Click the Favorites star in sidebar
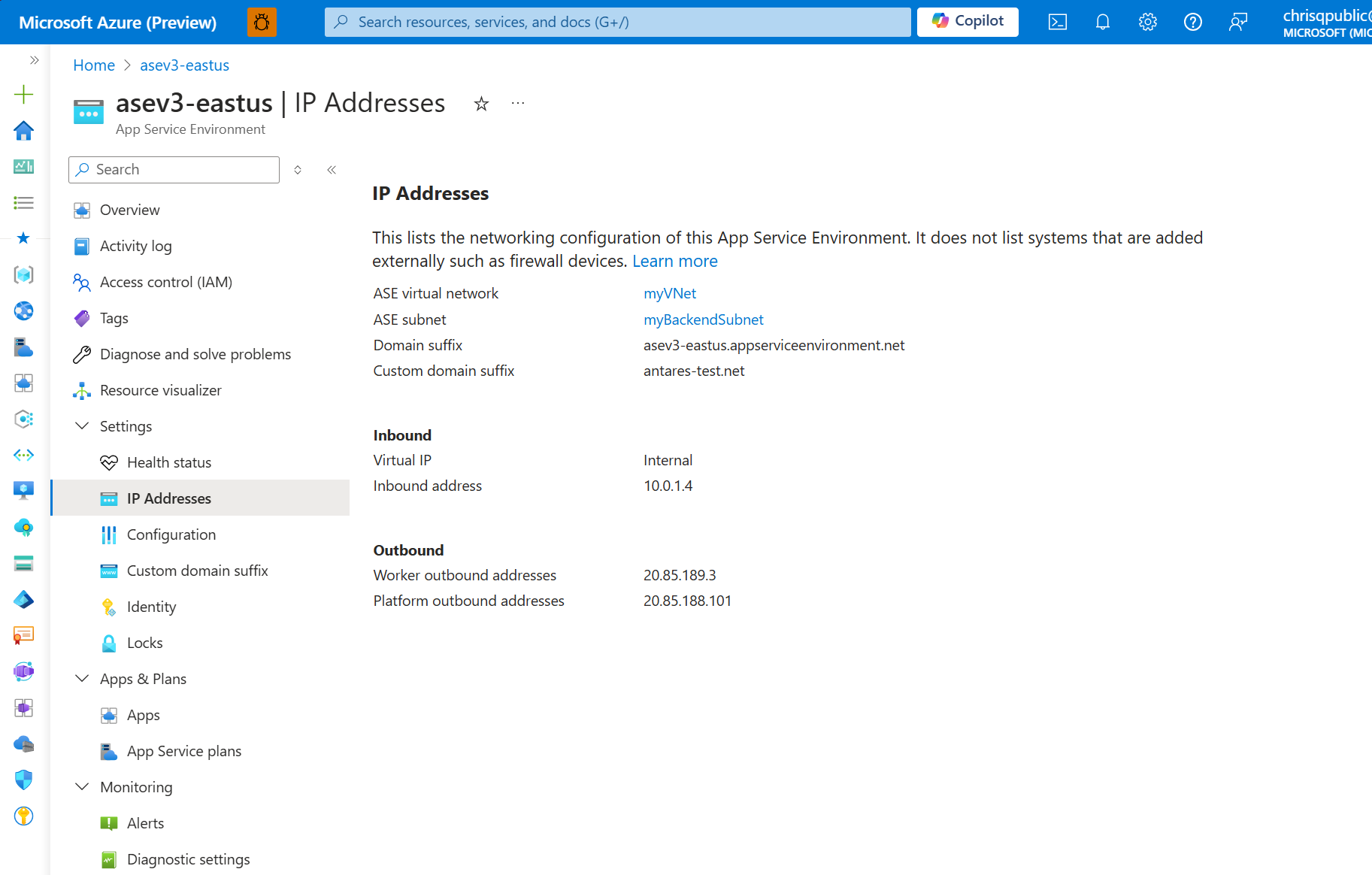1372x875 pixels. [24, 238]
